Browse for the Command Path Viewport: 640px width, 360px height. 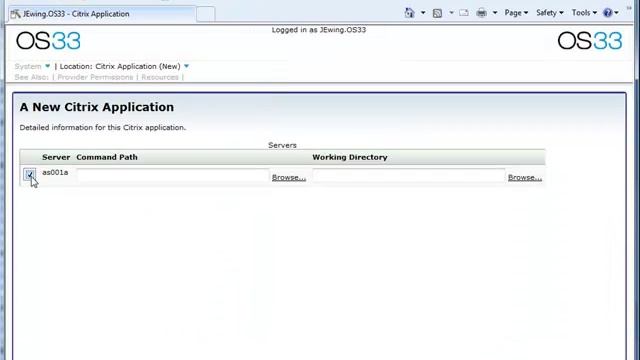(x=289, y=178)
